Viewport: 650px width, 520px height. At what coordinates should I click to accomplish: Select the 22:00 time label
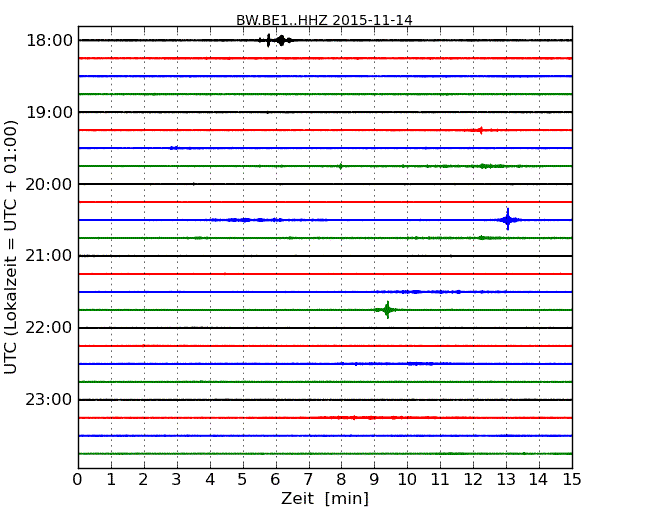coord(49,328)
